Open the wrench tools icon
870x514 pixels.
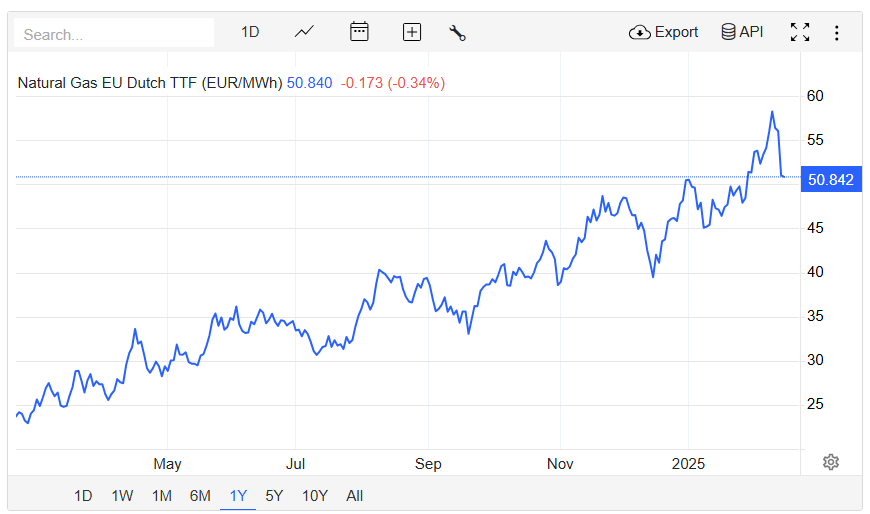pos(457,33)
